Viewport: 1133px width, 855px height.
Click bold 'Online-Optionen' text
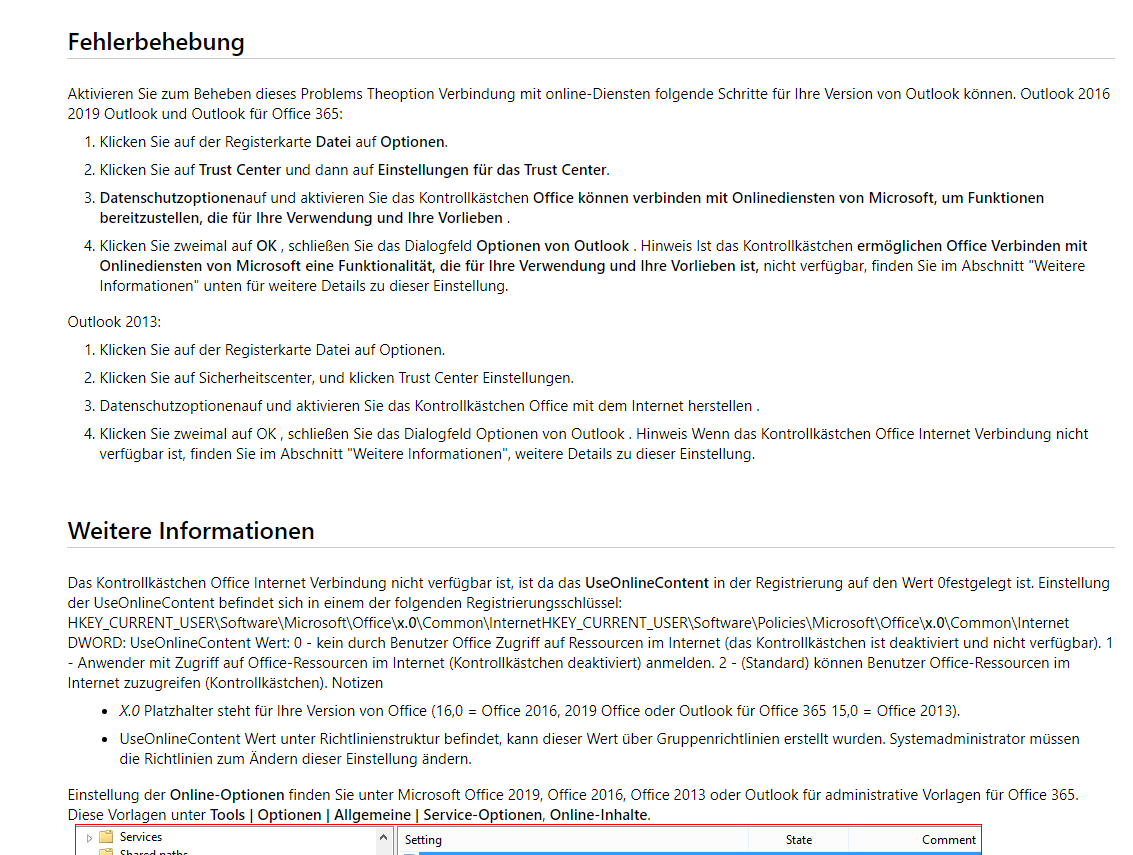pyautogui.click(x=227, y=795)
